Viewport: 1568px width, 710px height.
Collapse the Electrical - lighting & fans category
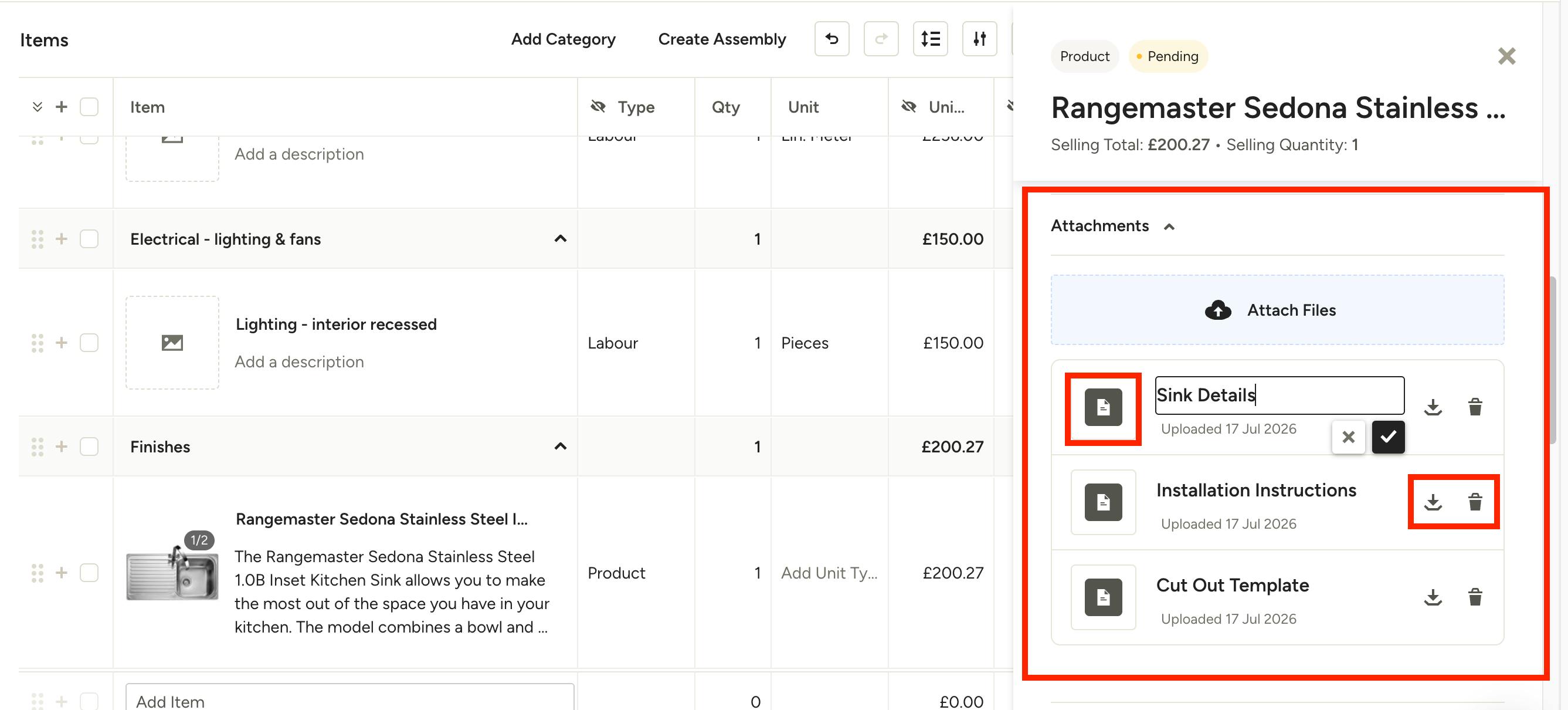(x=560, y=239)
